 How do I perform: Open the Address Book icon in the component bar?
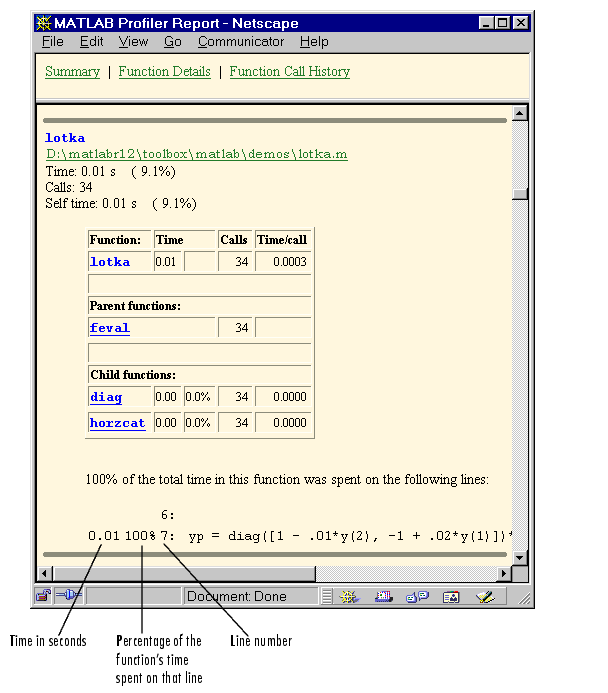(x=451, y=597)
